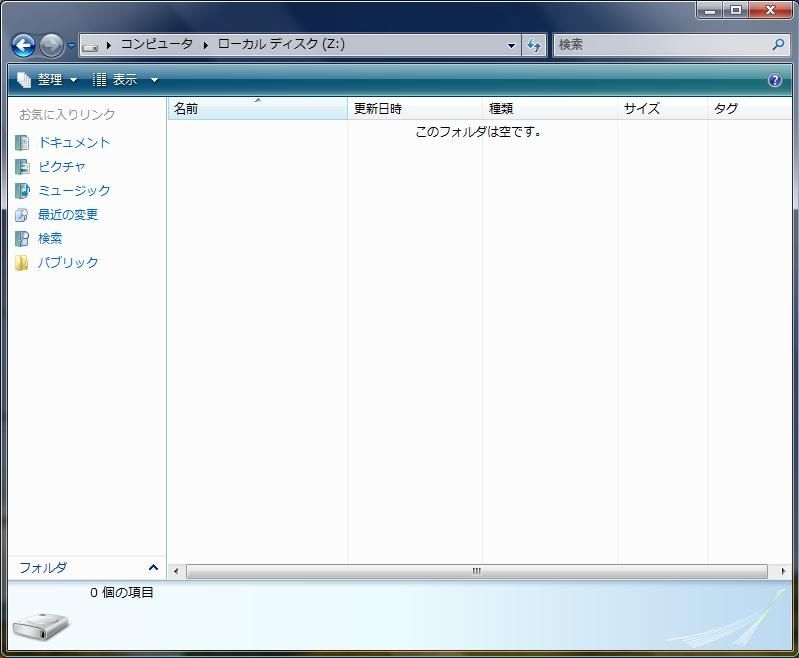Refresh the folder view
The width and height of the screenshot is (799, 658).
tap(534, 45)
